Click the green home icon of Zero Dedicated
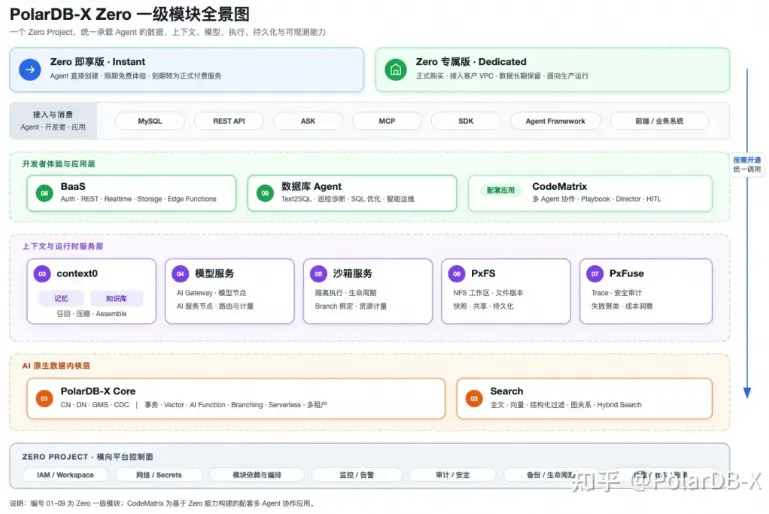769x514 pixels. tap(396, 70)
